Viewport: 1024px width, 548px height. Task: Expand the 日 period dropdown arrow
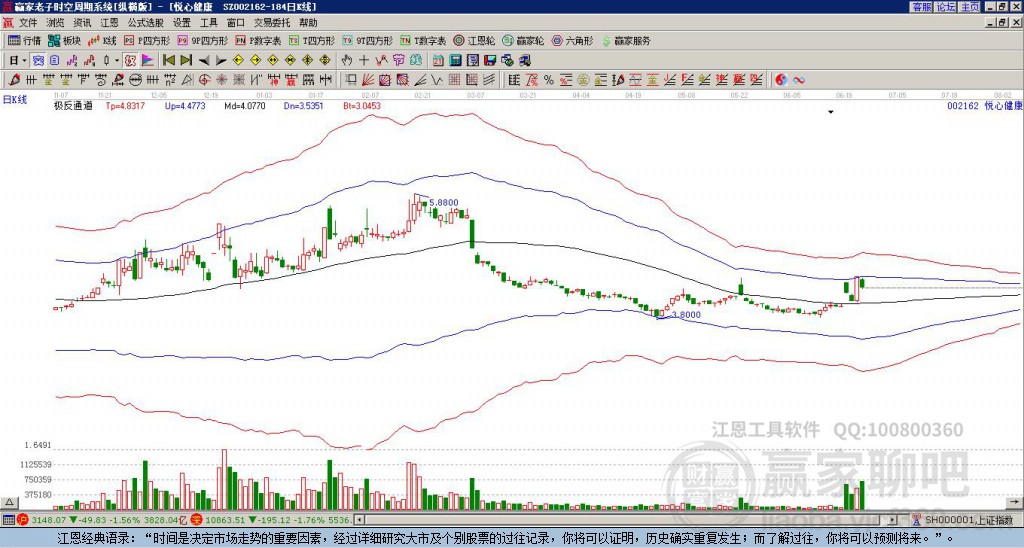point(24,61)
